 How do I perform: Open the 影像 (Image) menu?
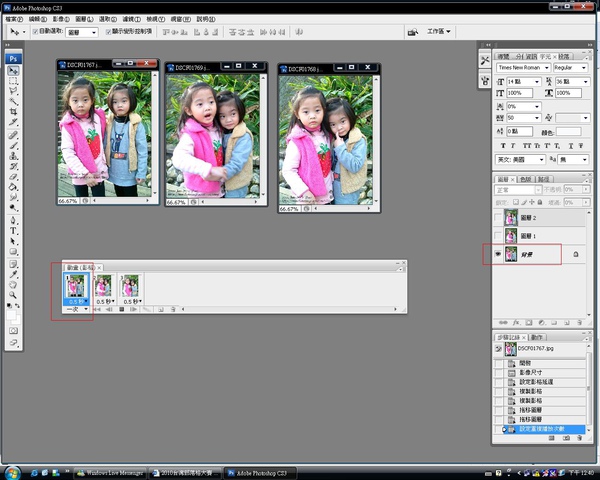pyautogui.click(x=61, y=19)
